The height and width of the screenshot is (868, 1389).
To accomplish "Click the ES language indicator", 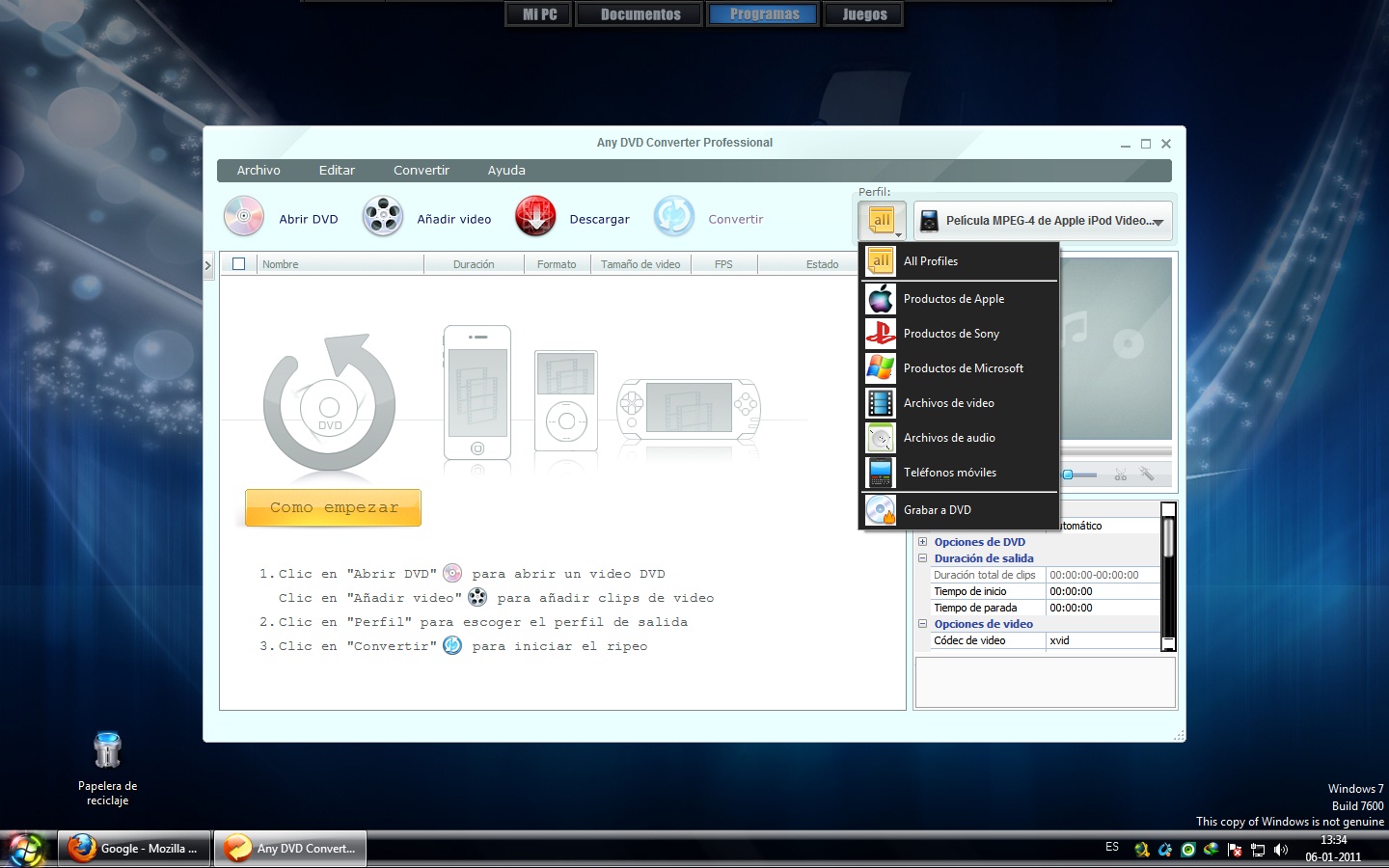I will [1112, 847].
